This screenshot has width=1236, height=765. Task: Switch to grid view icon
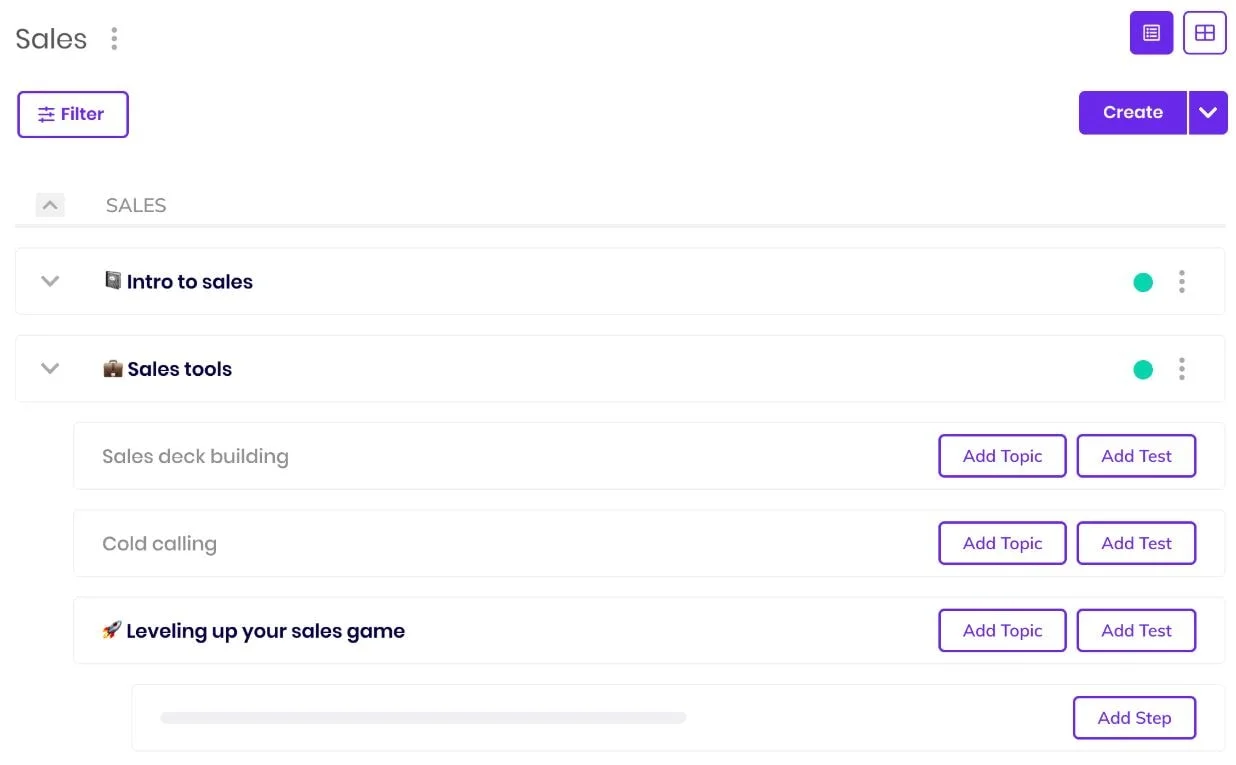pyautogui.click(x=1204, y=33)
